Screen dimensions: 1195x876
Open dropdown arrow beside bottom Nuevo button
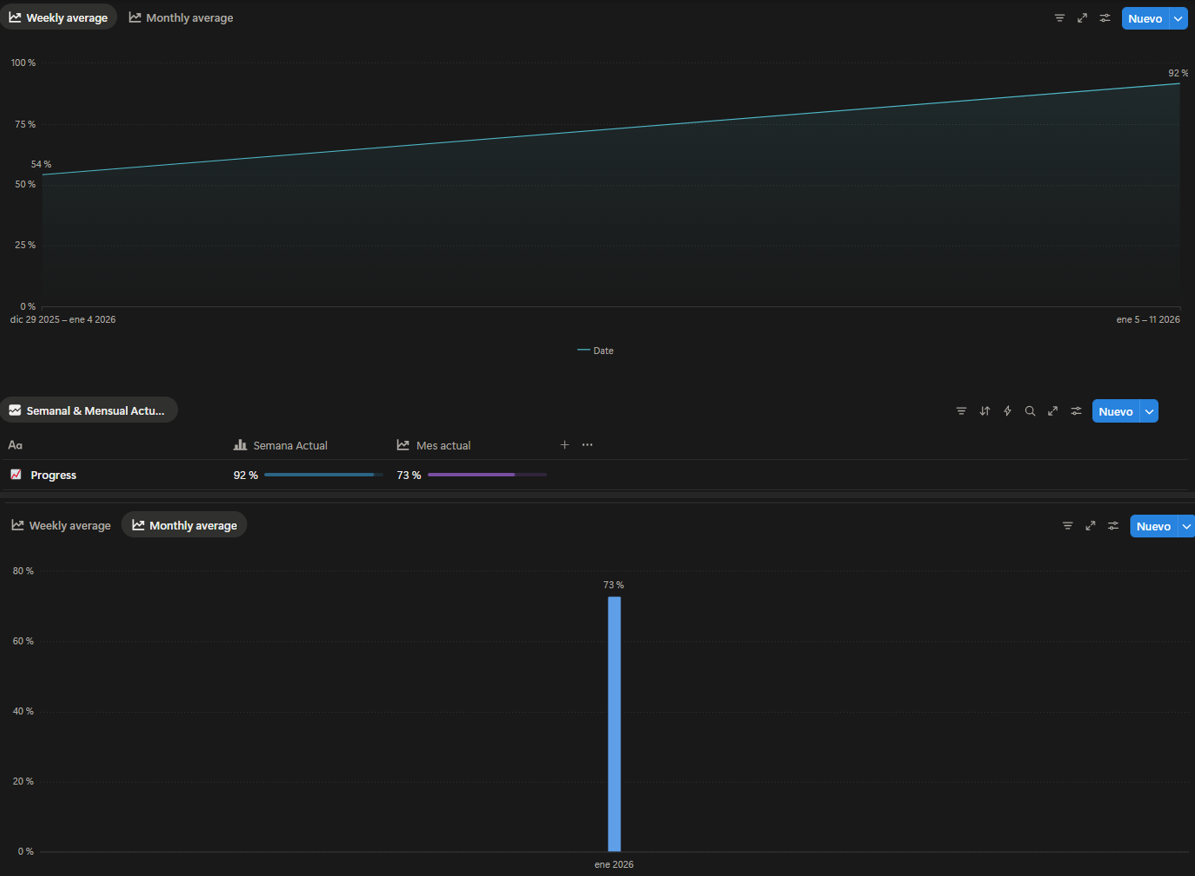click(x=1186, y=526)
